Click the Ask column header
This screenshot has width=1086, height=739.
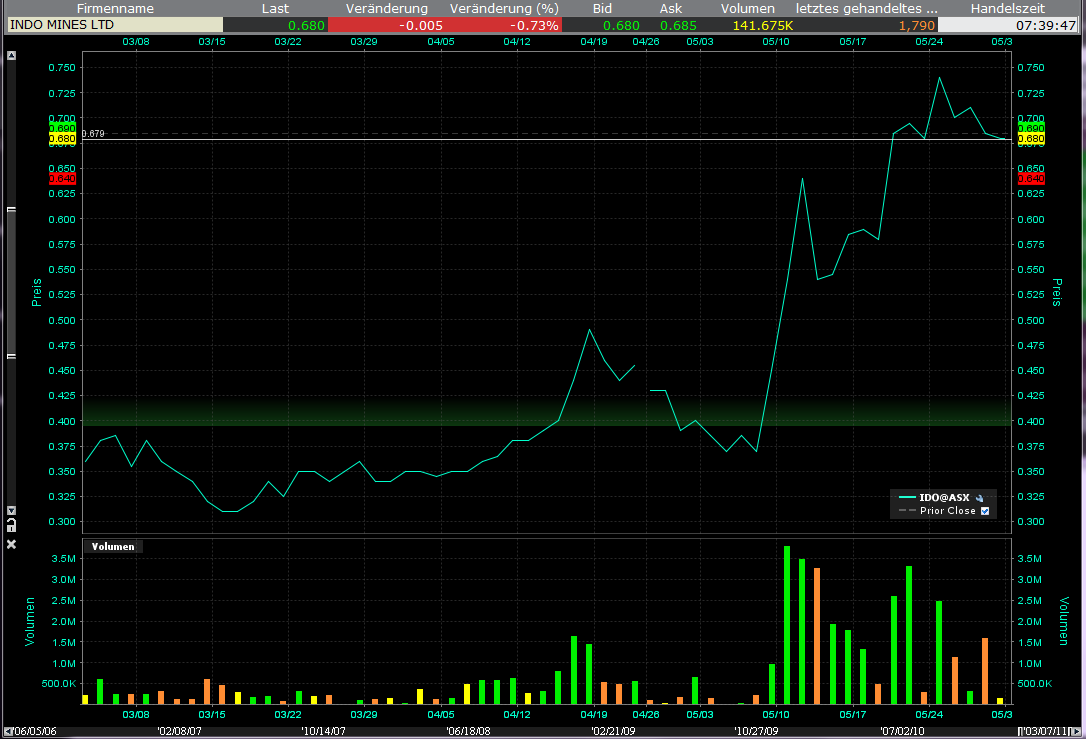click(x=670, y=8)
